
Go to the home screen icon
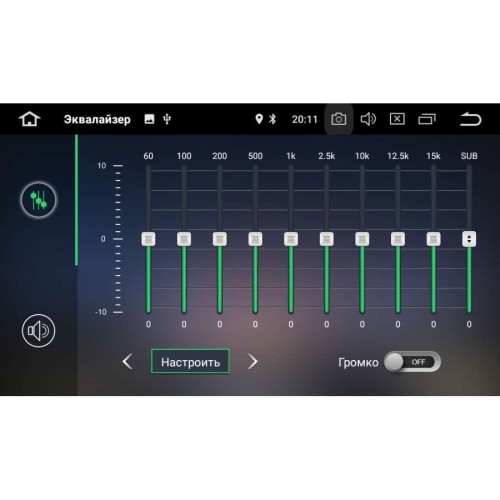29,119
